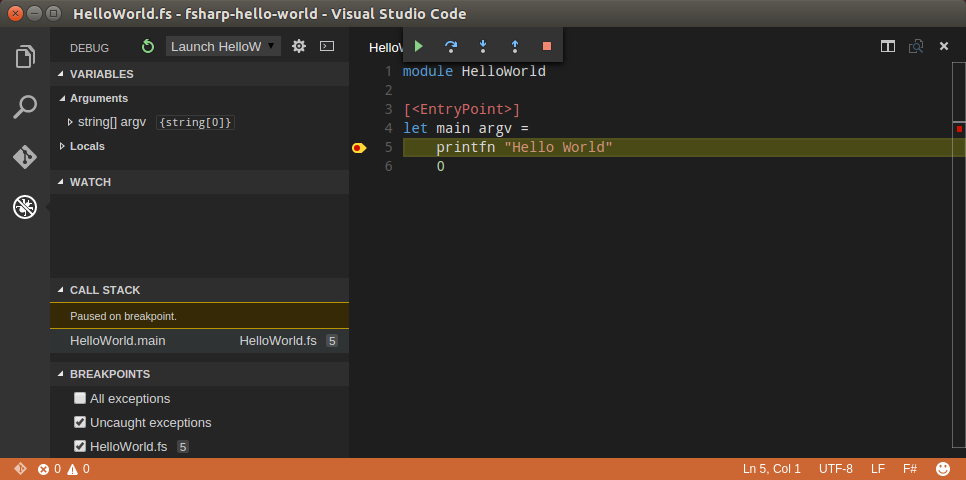Change UTF-8 file encoding
This screenshot has width=966, height=480.
click(835, 469)
